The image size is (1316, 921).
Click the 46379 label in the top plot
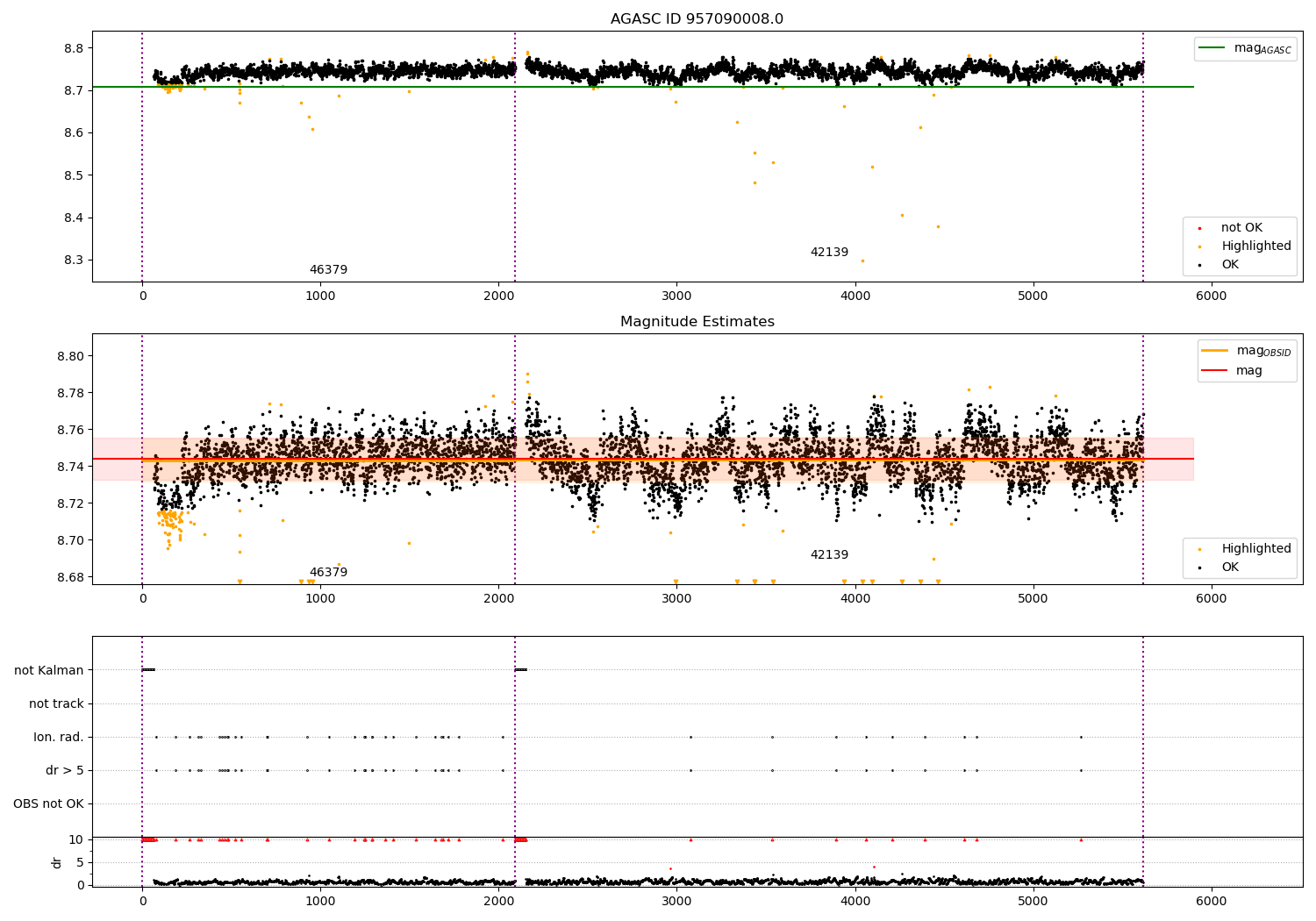click(328, 270)
